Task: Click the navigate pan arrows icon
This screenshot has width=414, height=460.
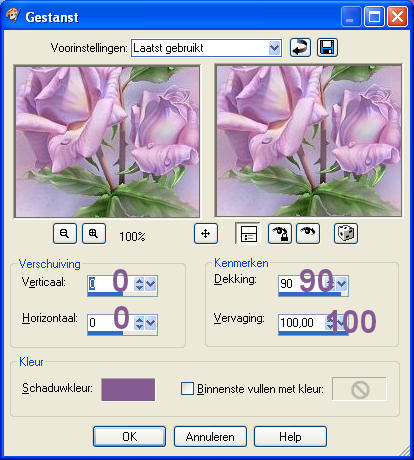Action: pos(206,233)
